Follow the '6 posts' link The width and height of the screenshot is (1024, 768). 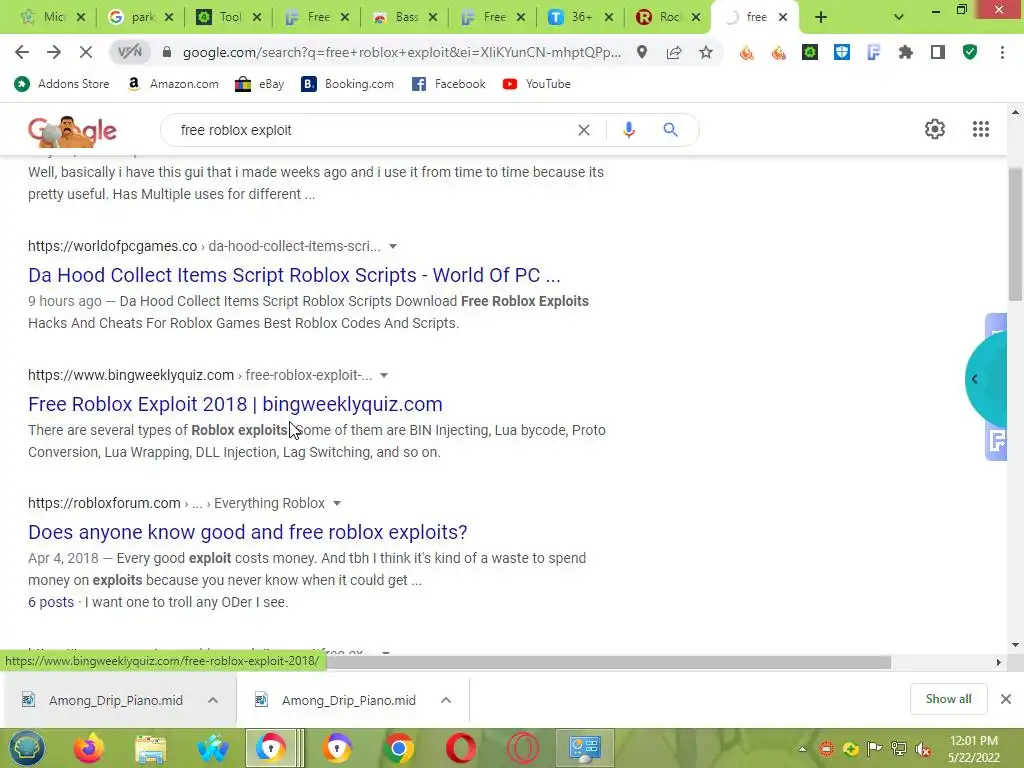pyautogui.click(x=51, y=602)
